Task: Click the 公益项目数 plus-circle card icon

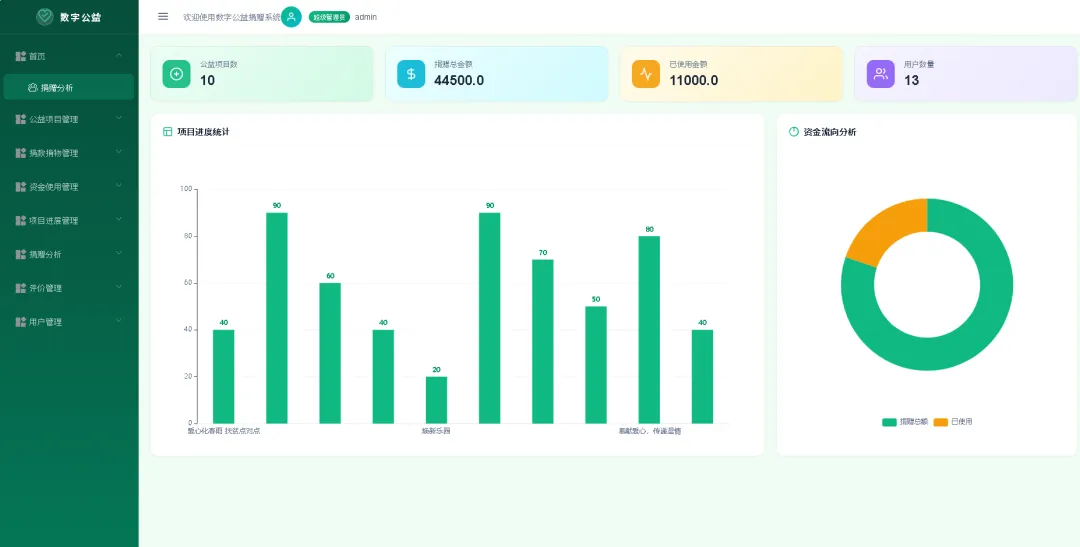Action: [176, 74]
